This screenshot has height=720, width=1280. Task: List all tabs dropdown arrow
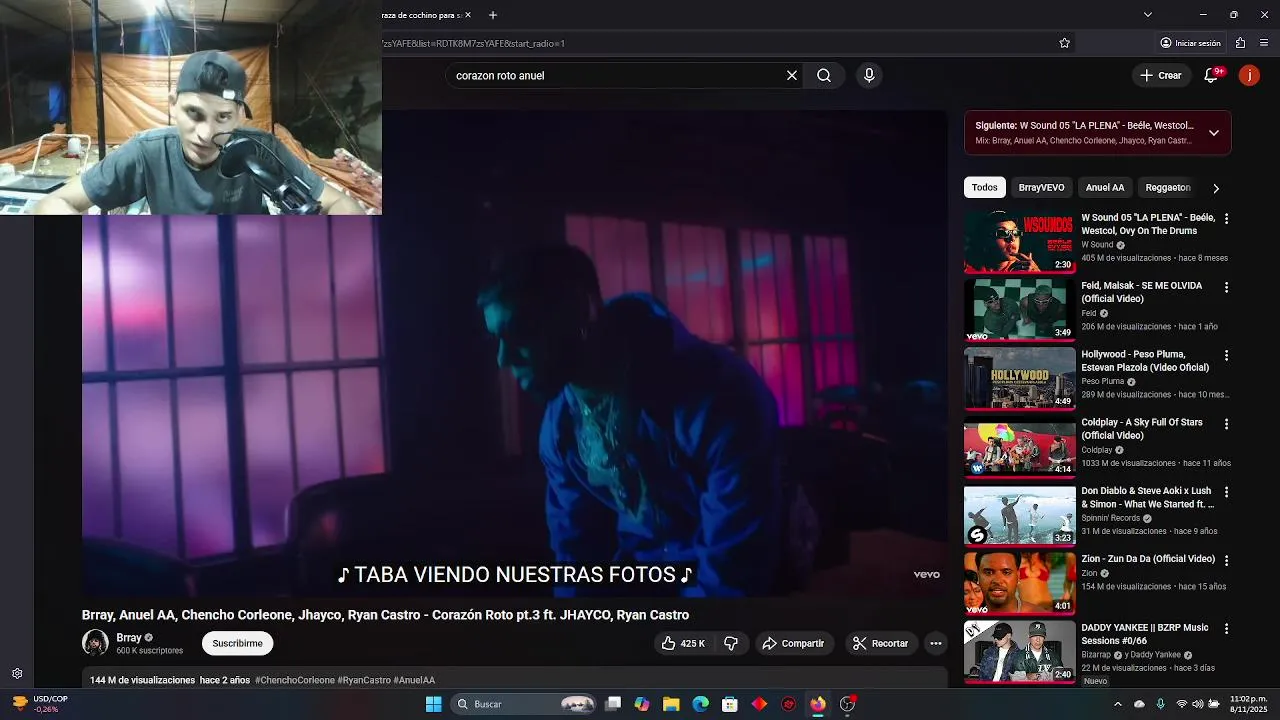(1147, 15)
